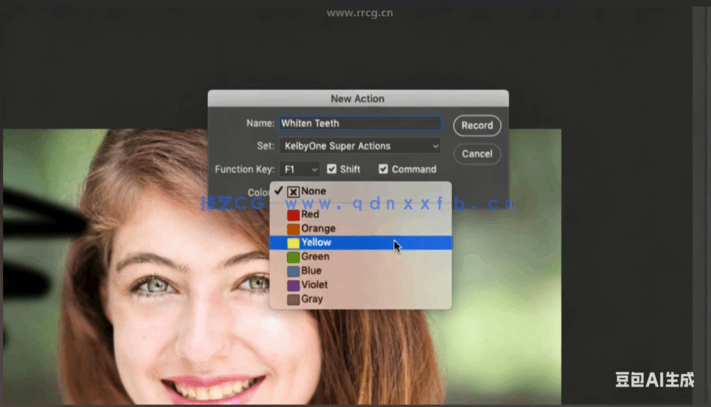711x407 pixels.
Task: Click the orange color swatch icon
Action: tap(293, 229)
